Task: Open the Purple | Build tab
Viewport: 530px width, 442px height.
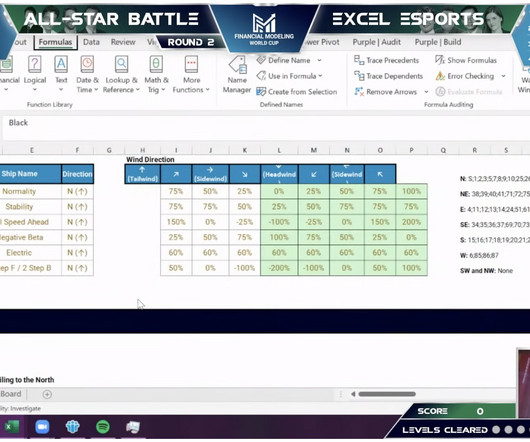Action: click(438, 42)
